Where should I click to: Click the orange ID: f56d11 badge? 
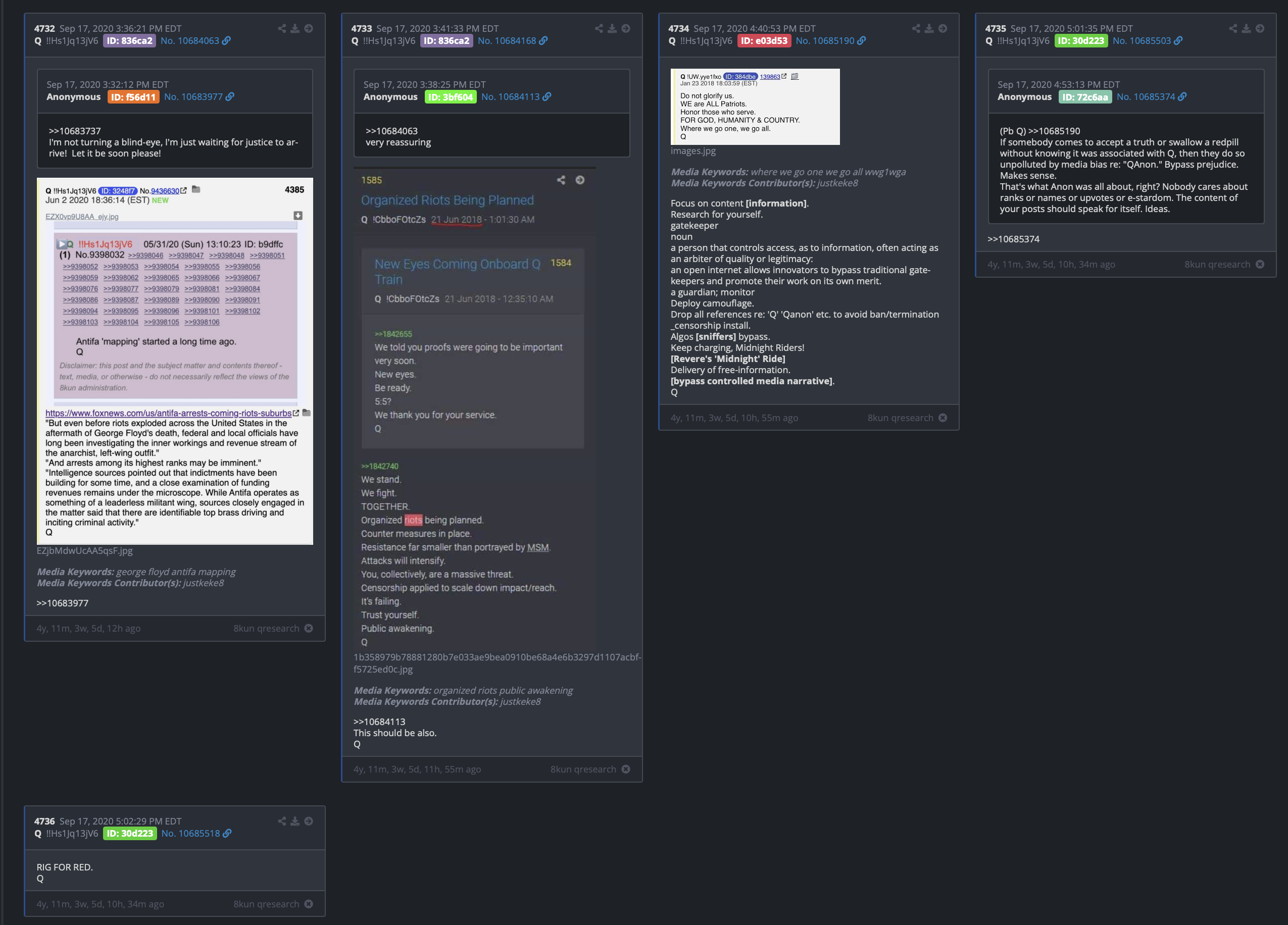pos(133,97)
